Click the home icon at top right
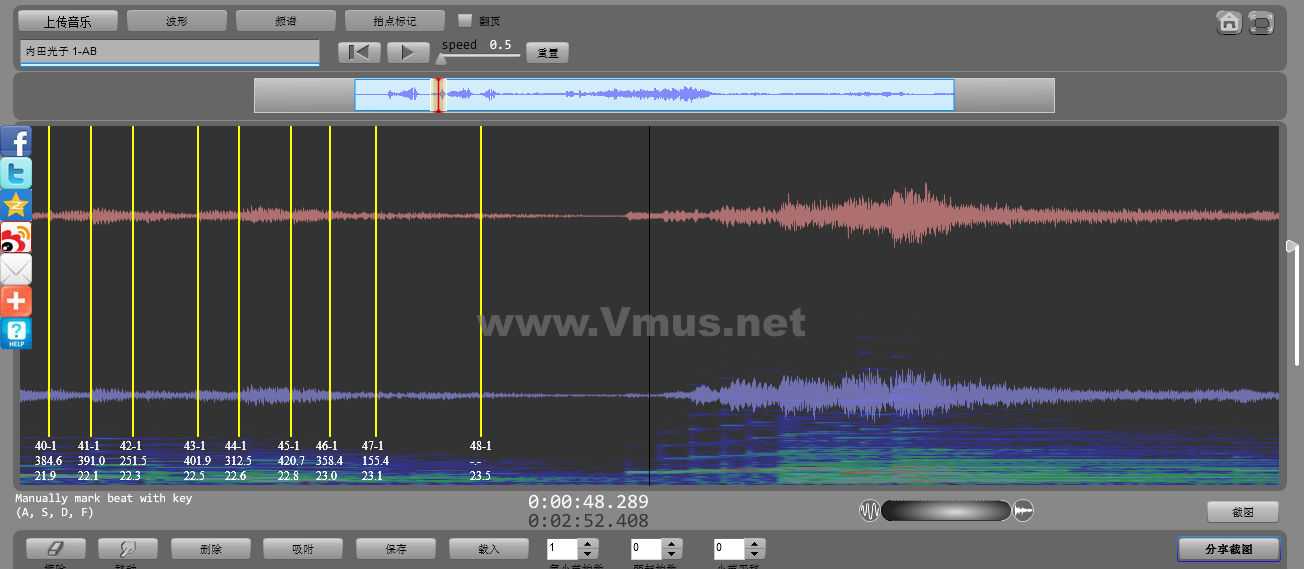The height and width of the screenshot is (569, 1304). point(1229,22)
